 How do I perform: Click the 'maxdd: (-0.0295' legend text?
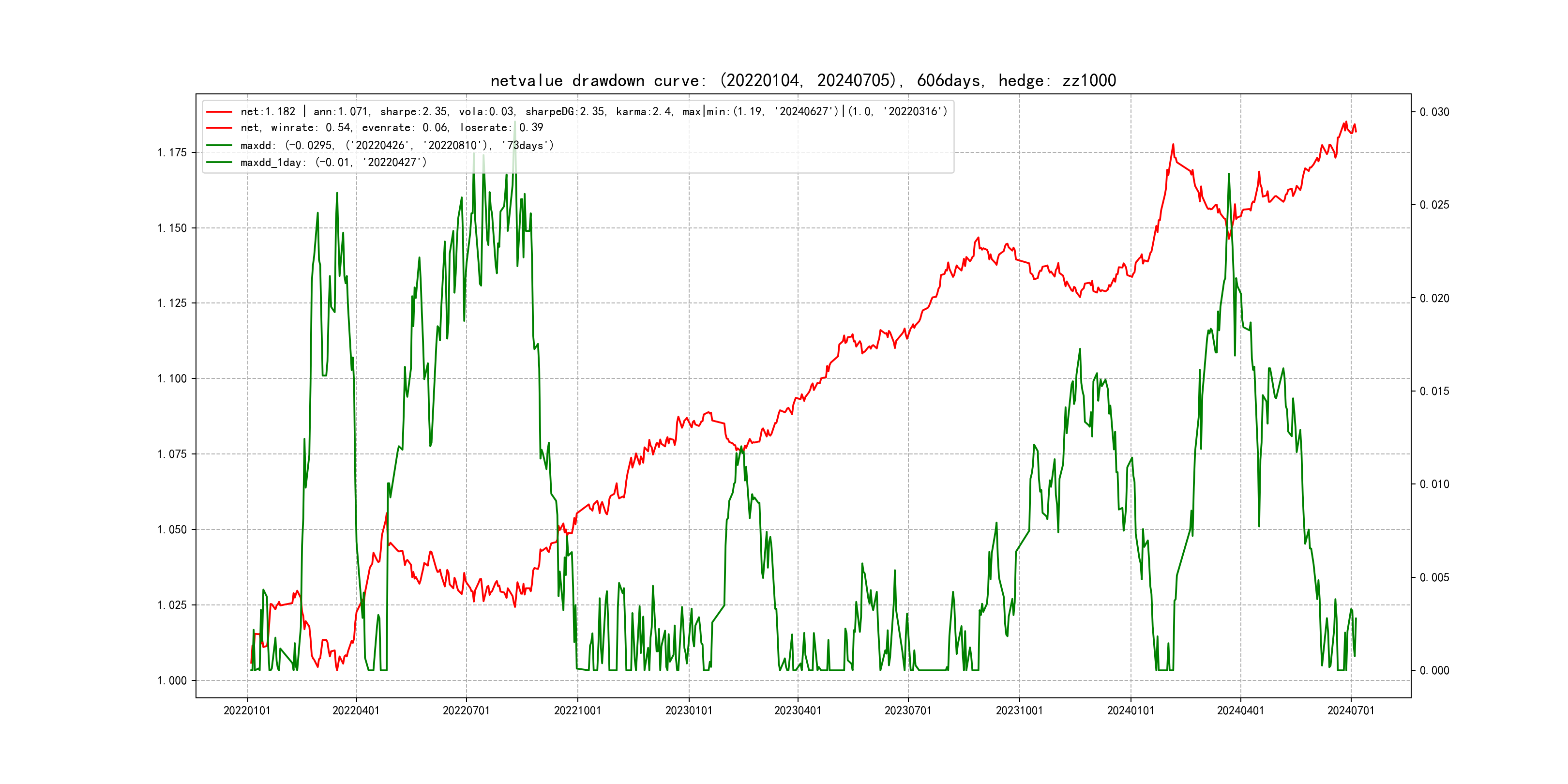(x=397, y=146)
